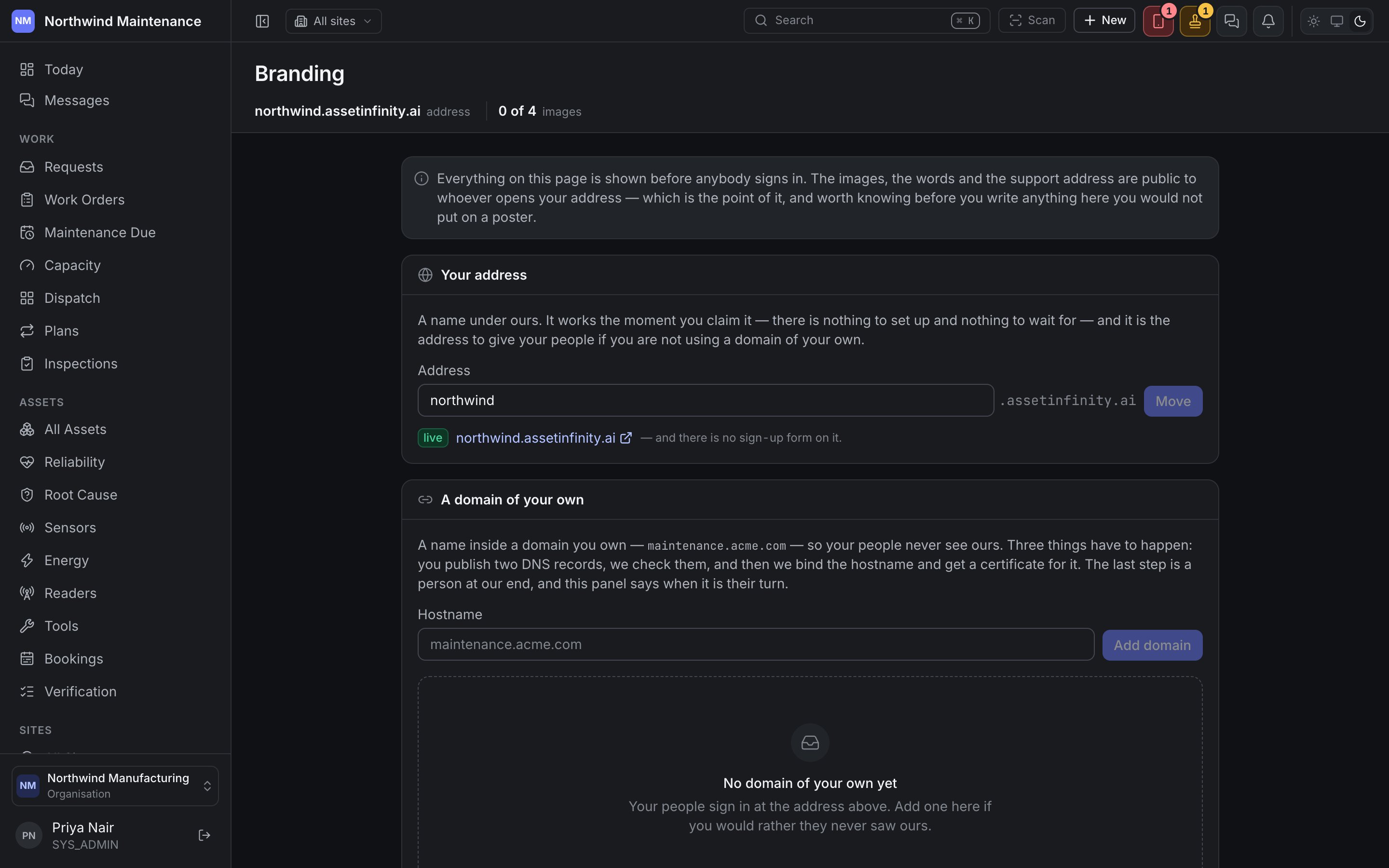This screenshot has height=868, width=1389.
Task: Open All Assets in the sidebar
Action: click(115, 429)
